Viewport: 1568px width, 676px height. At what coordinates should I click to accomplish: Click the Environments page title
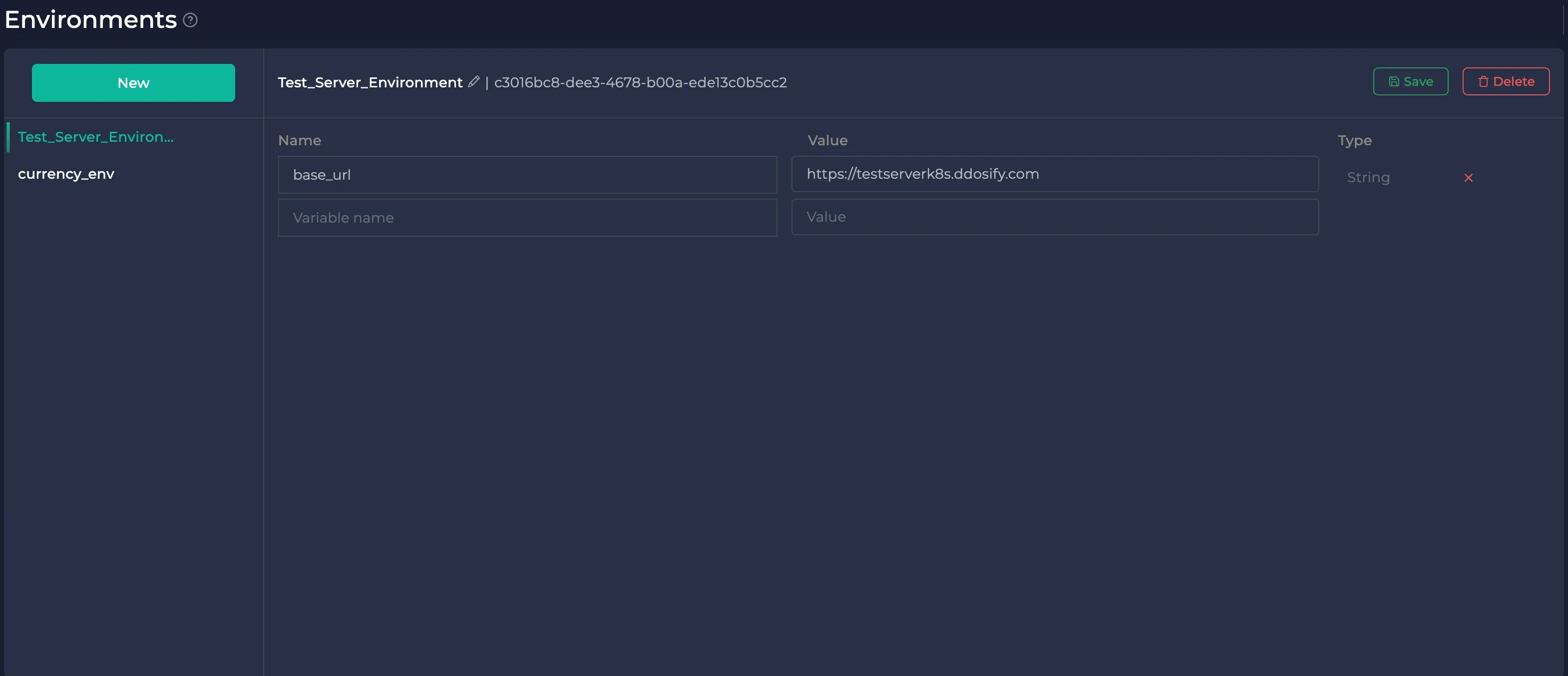coord(90,19)
